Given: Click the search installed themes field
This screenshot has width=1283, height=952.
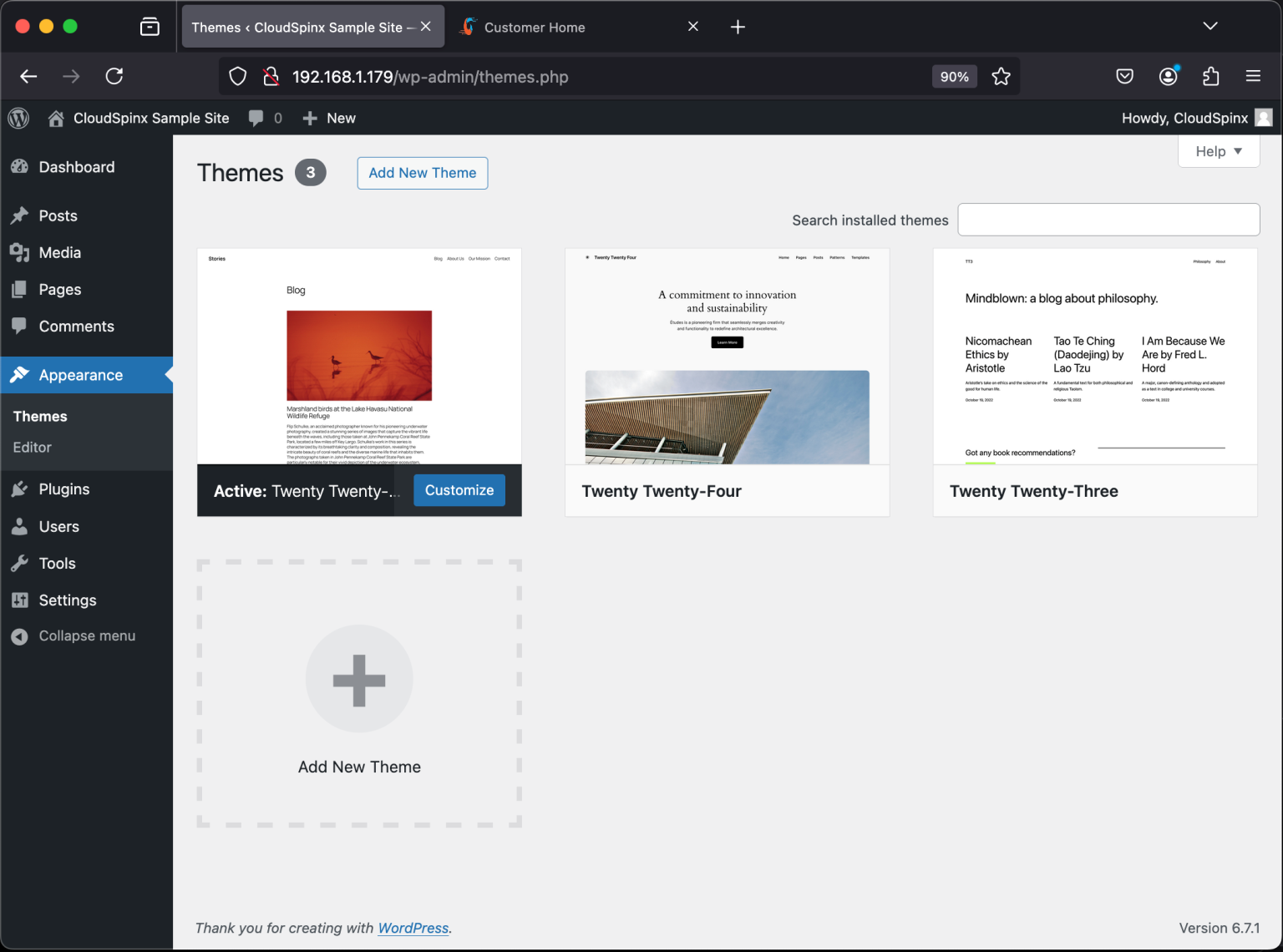Looking at the screenshot, I should point(1108,219).
